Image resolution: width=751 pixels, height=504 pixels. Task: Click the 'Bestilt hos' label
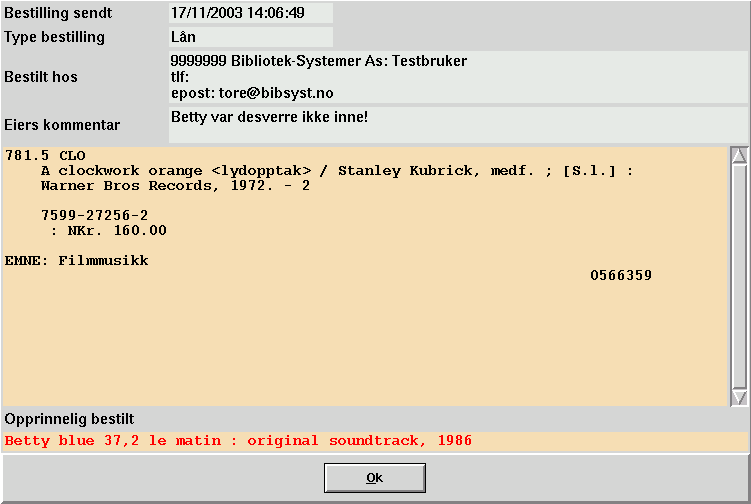coord(41,77)
